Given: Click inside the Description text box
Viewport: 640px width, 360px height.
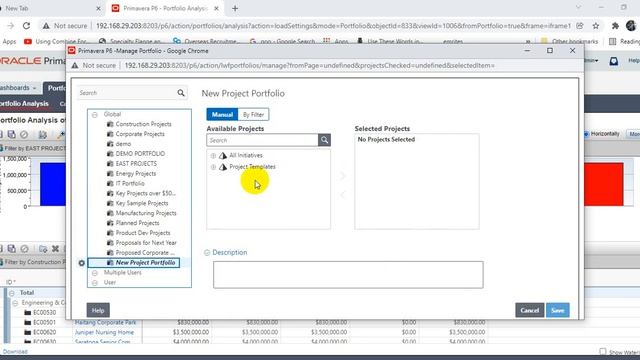Looking at the screenshot, I should tap(348, 275).
